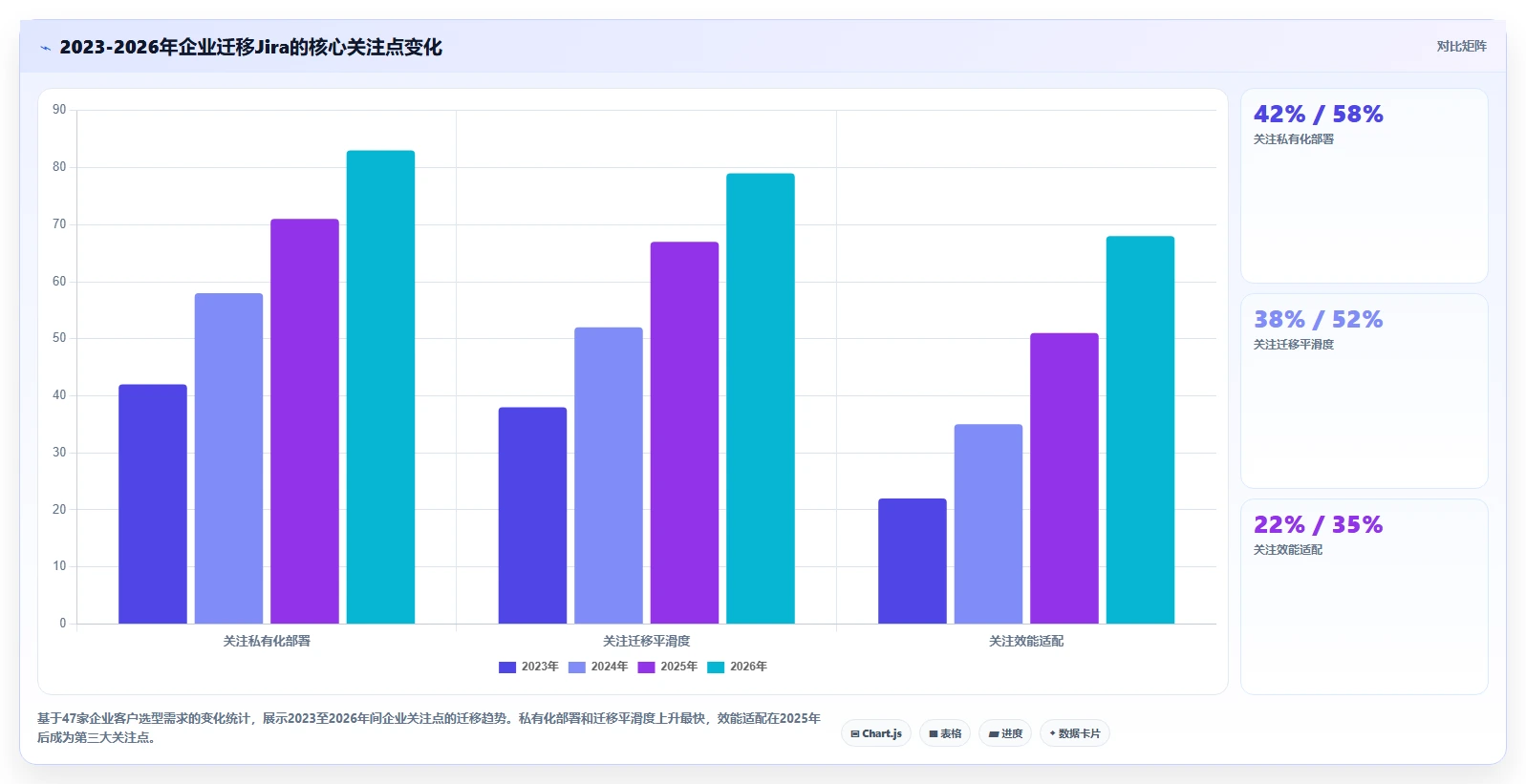Click the 38% / 52% card value
1526x784 pixels.
point(1318,319)
